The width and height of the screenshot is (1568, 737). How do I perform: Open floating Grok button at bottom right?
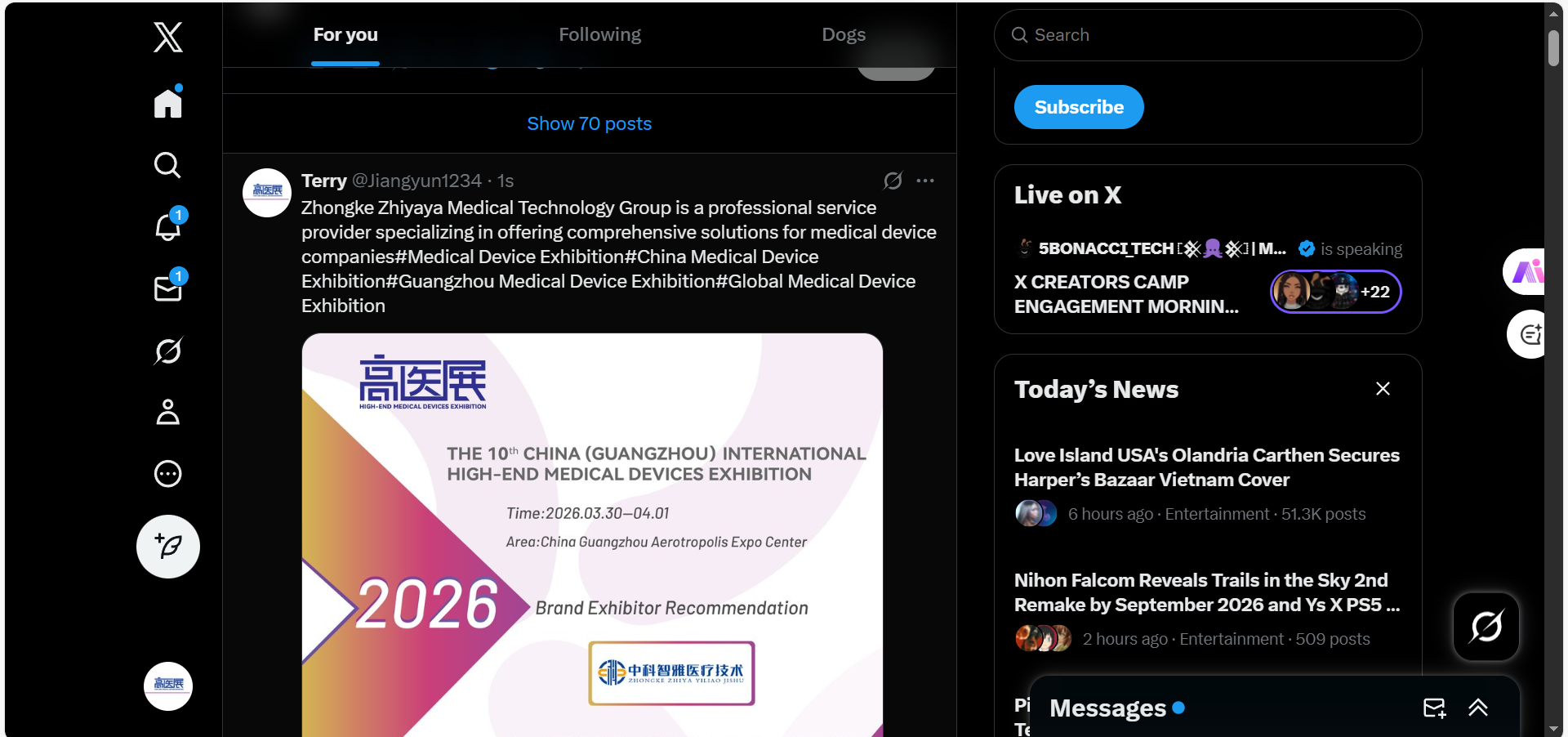click(x=1486, y=627)
